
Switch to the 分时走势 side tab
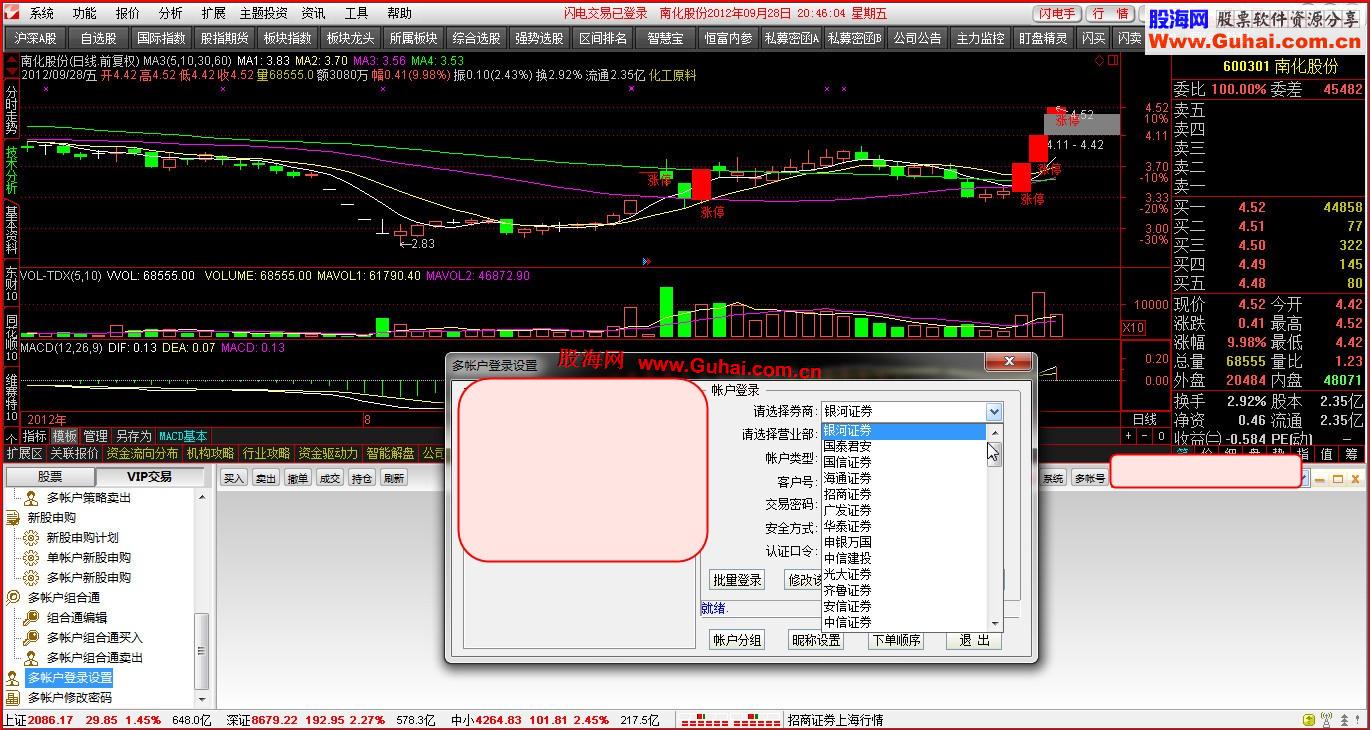pos(12,109)
